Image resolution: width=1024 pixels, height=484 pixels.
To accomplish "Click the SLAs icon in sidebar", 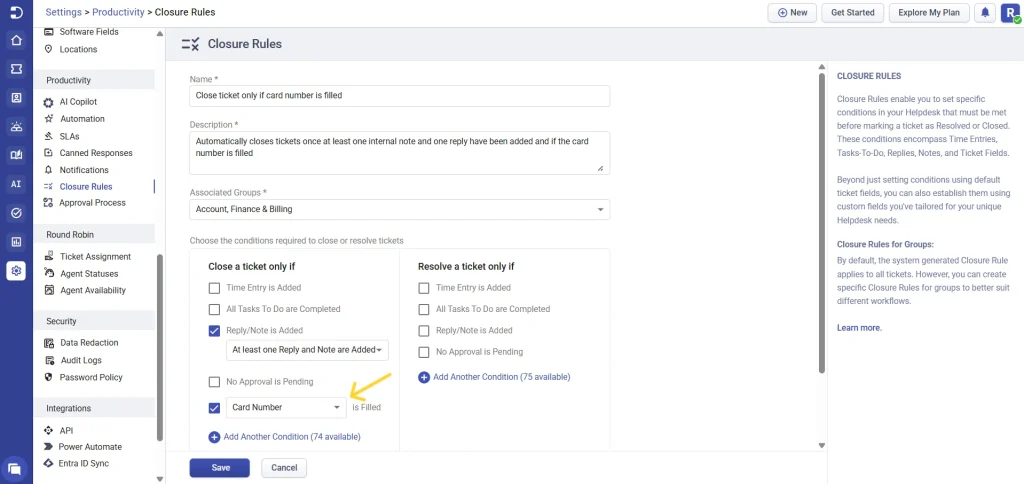I will [48, 137].
